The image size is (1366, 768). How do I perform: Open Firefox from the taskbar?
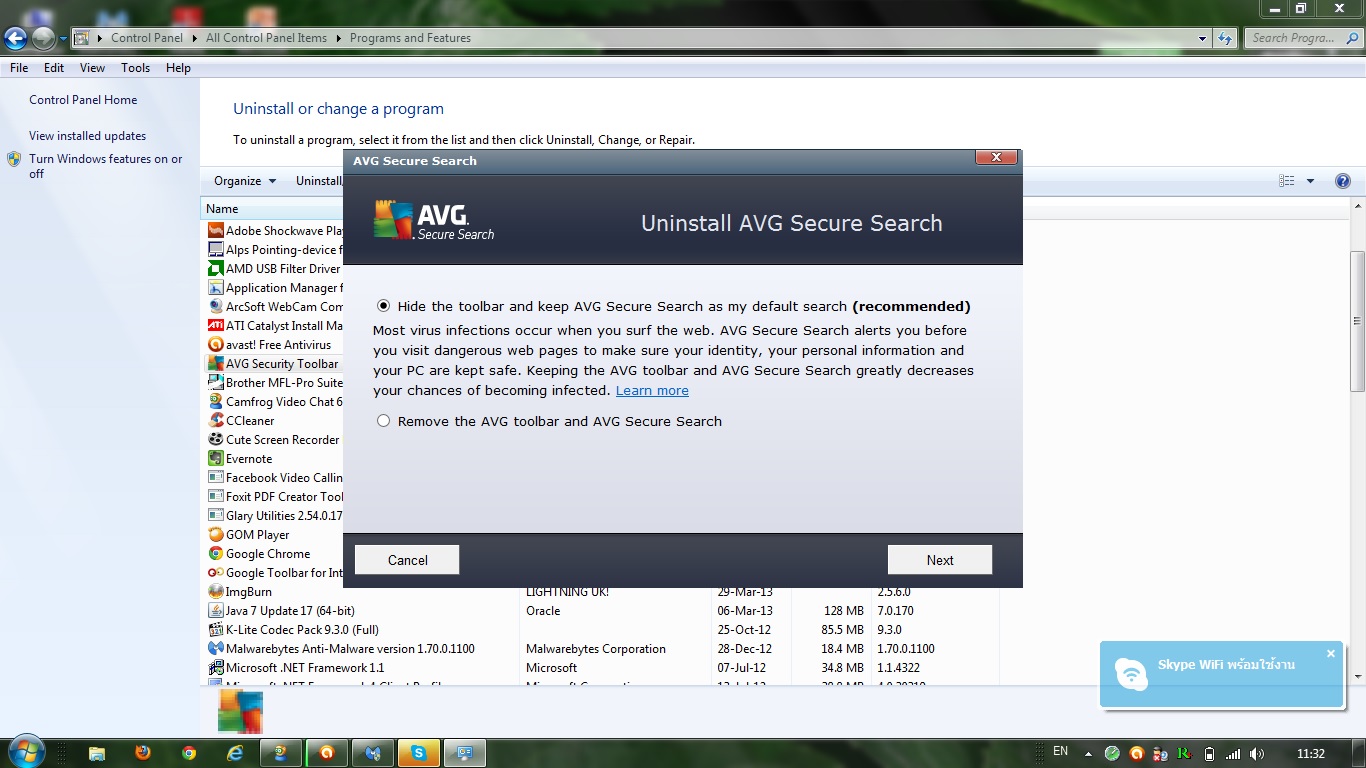143,753
